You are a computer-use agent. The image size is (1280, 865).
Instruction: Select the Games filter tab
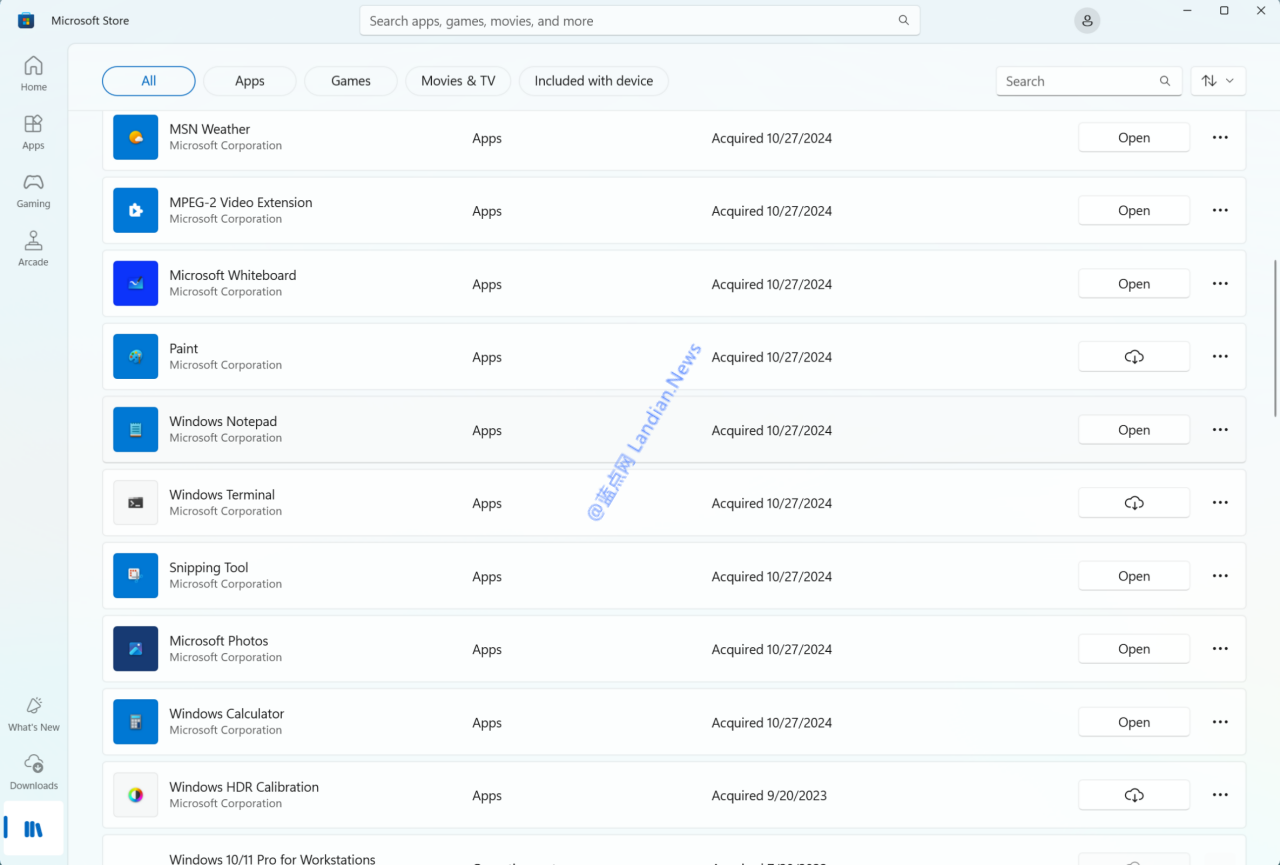point(351,81)
